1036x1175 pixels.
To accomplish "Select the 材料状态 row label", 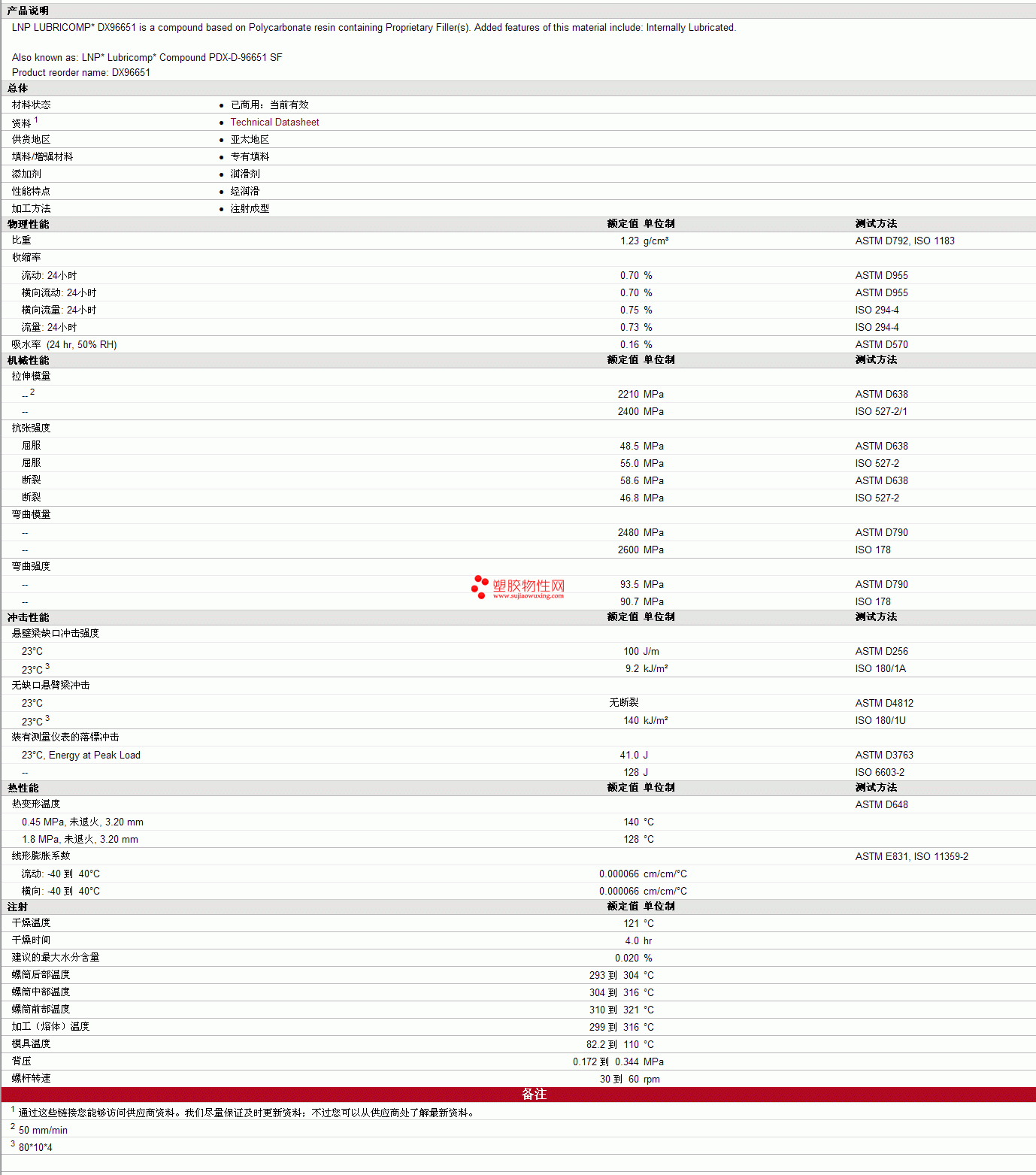I will click(x=32, y=105).
